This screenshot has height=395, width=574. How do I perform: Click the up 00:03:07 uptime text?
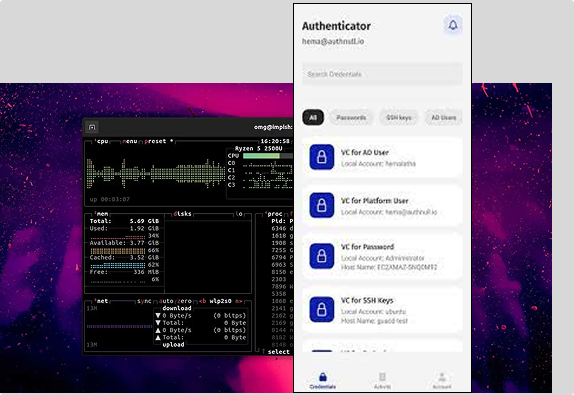[109, 199]
